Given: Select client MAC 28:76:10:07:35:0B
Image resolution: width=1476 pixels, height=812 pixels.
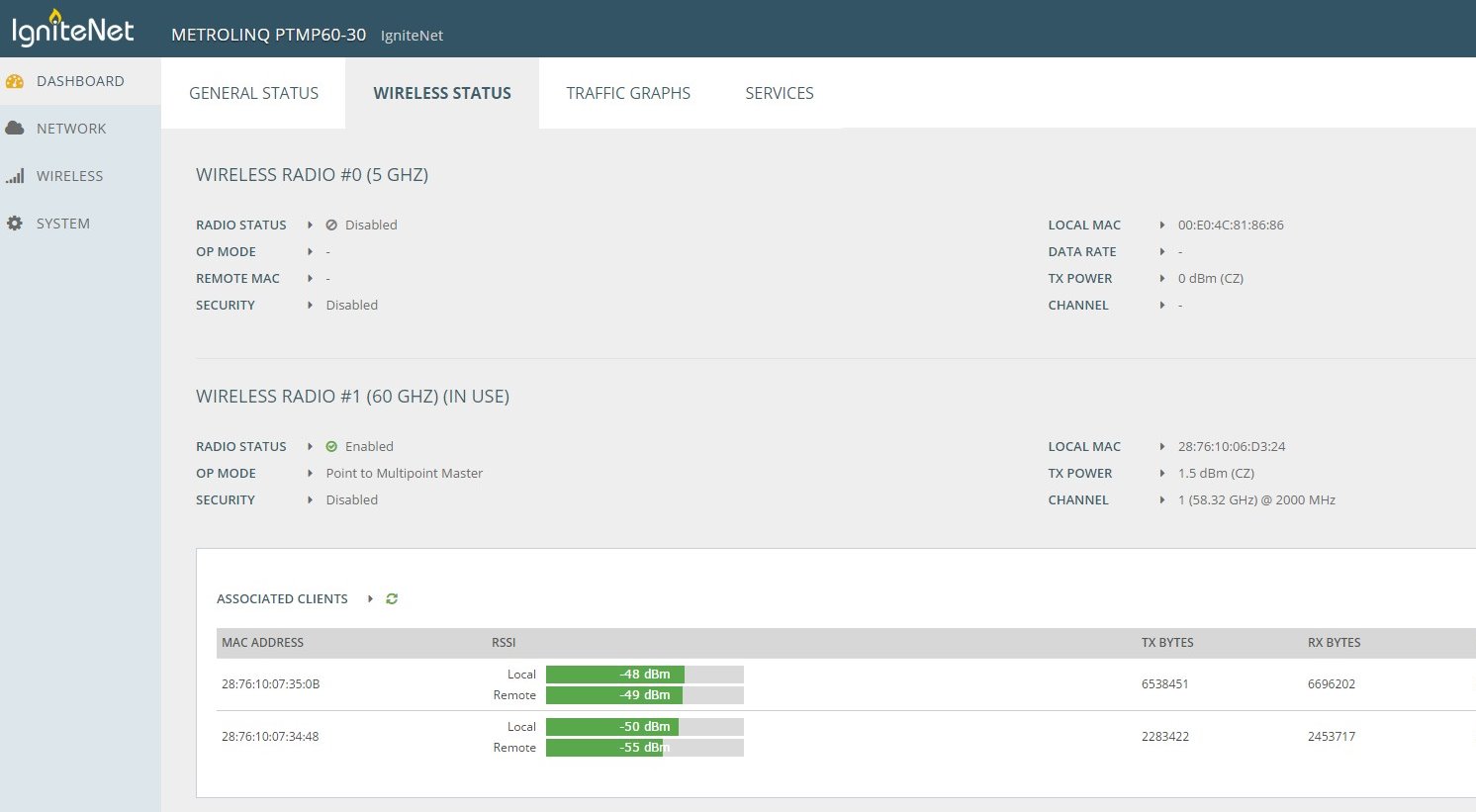Looking at the screenshot, I should point(270,684).
